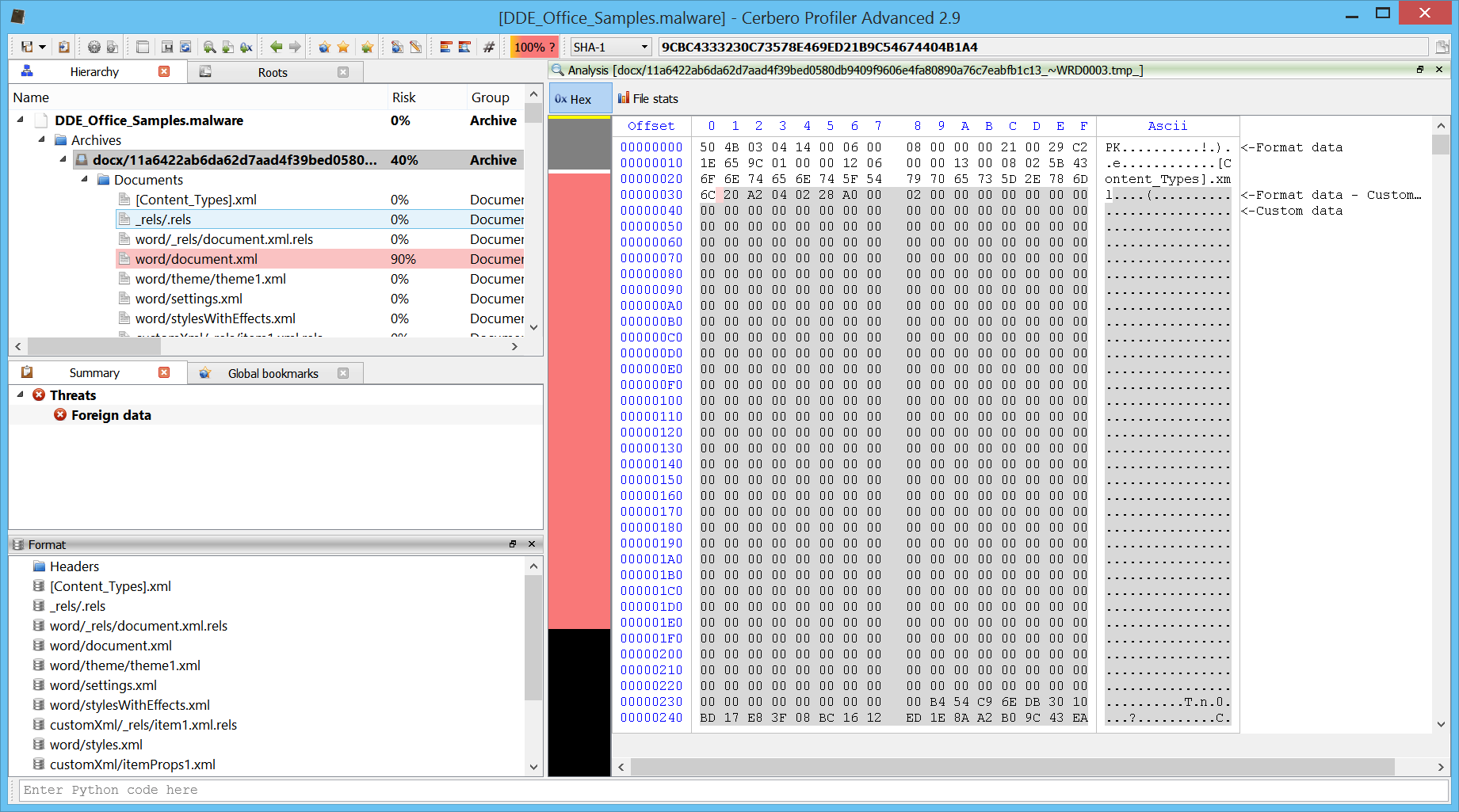Click the yellow star bookmark icon

pyautogui.click(x=343, y=47)
